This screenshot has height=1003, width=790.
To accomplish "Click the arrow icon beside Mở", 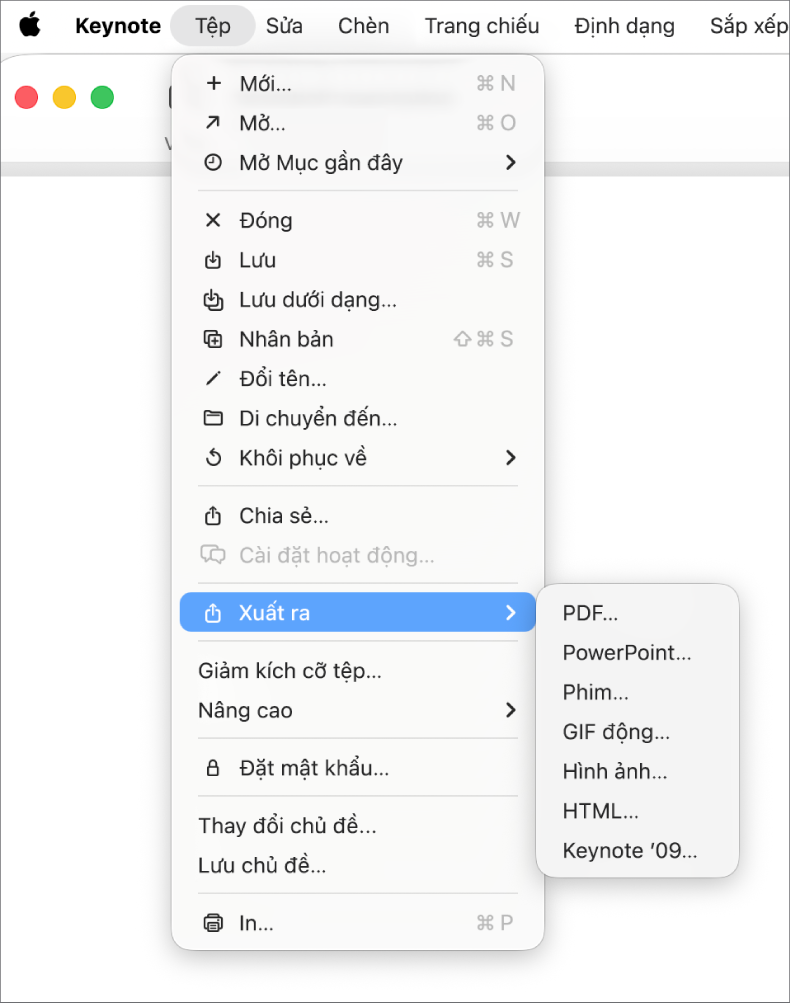I will 213,122.
